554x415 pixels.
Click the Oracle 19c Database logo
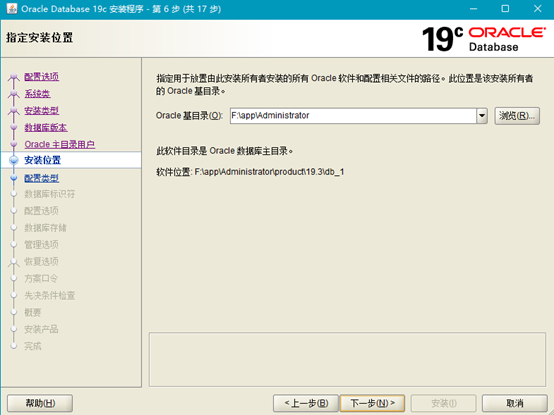484,39
